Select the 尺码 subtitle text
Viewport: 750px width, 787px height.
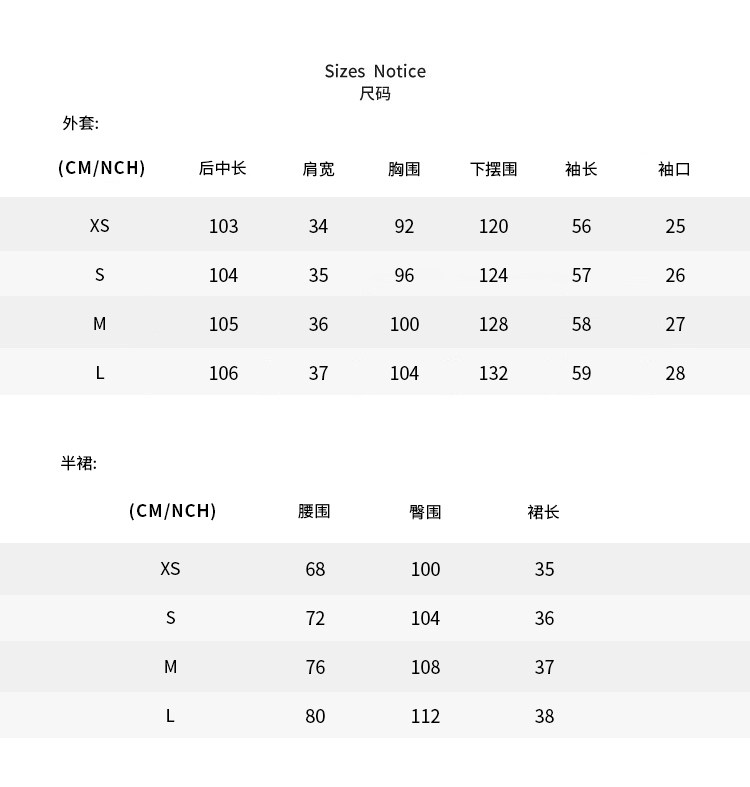375,94
